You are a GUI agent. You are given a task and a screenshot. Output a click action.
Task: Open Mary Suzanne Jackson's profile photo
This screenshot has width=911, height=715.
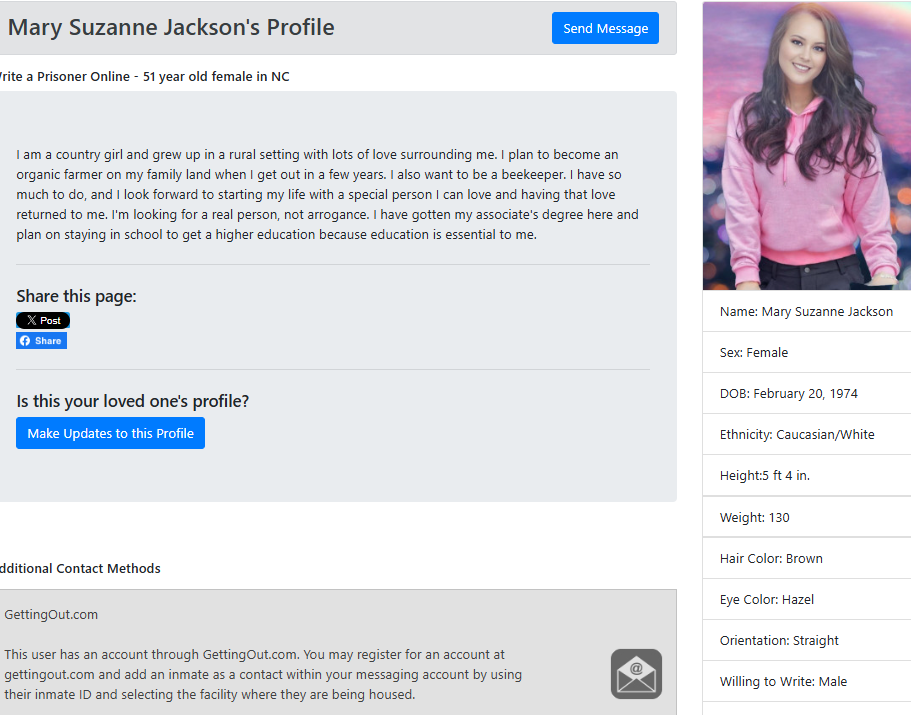click(807, 146)
